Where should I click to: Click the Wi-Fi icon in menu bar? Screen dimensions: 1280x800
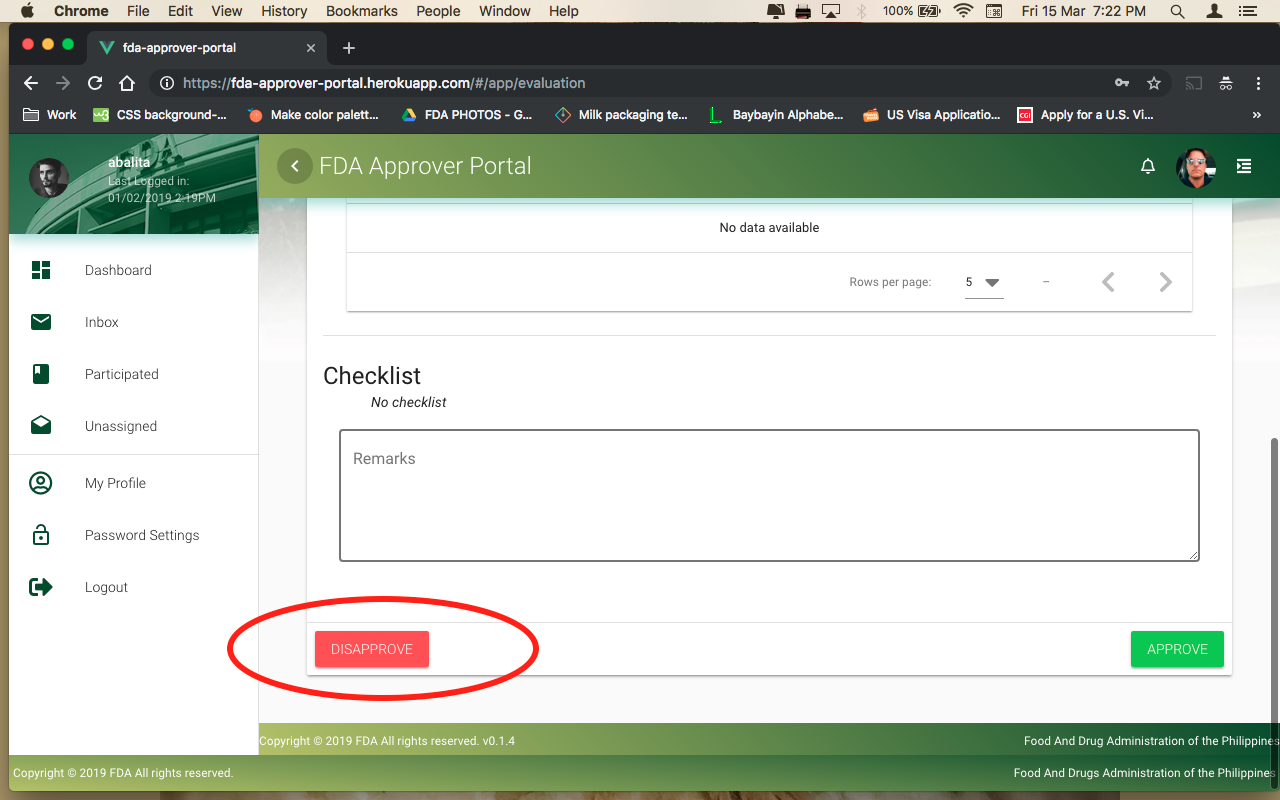tap(963, 11)
